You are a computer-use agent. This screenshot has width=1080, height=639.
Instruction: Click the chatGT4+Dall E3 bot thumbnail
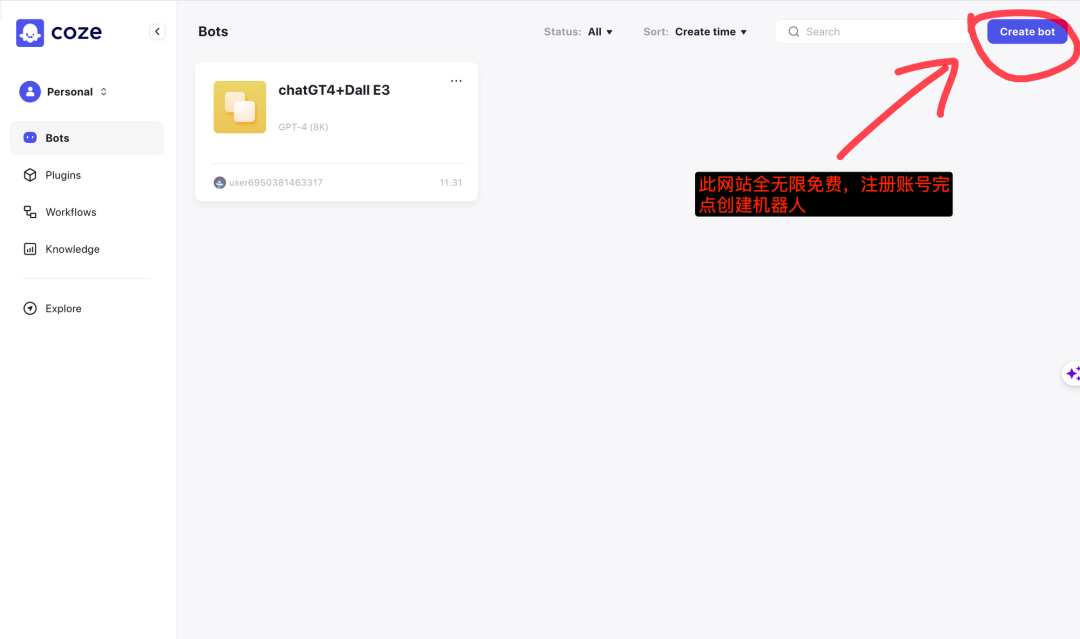pyautogui.click(x=240, y=107)
